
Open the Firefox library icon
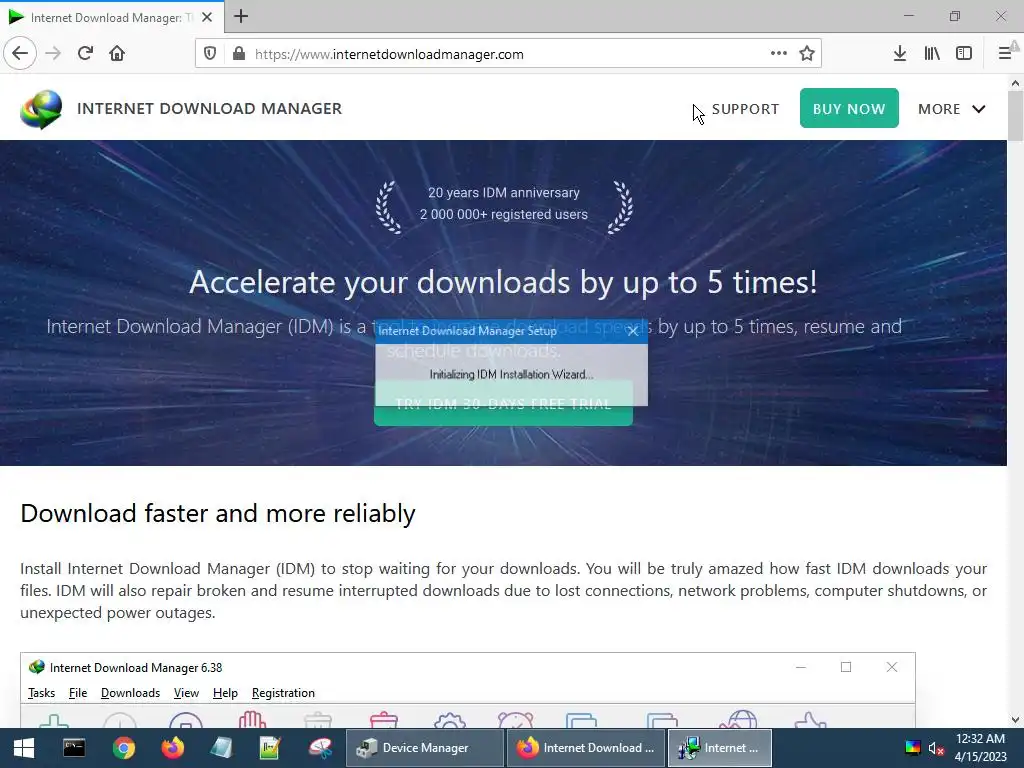pyautogui.click(x=932, y=54)
